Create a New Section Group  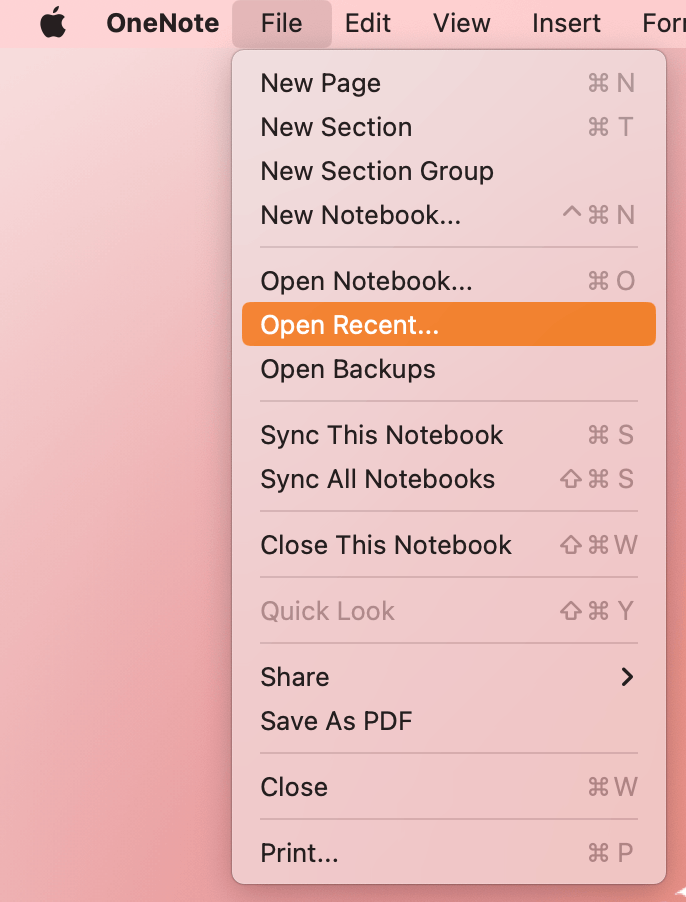[x=377, y=171]
